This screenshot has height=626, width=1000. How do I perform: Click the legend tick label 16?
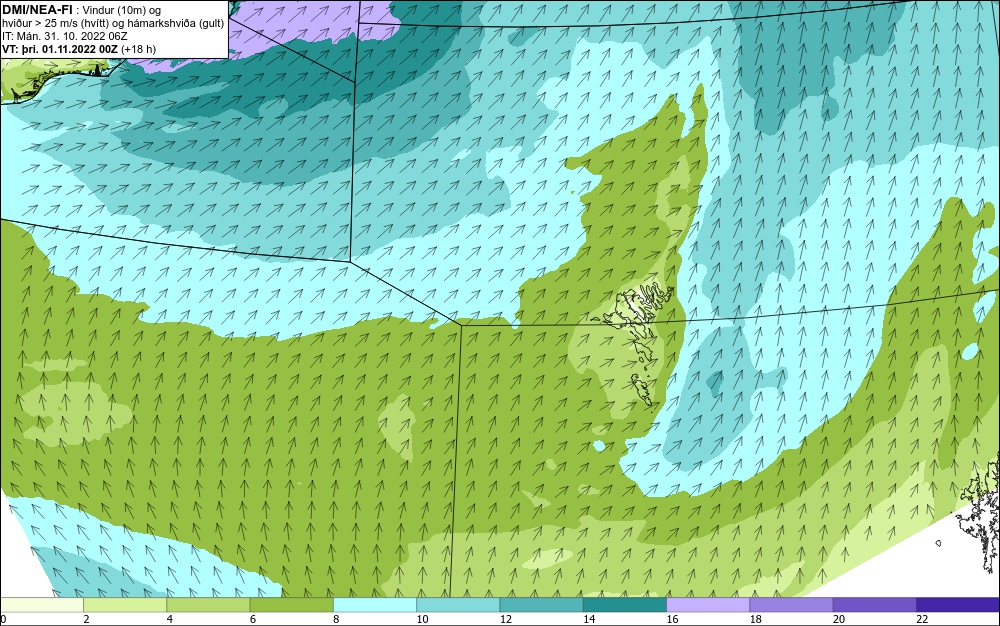pos(672,619)
